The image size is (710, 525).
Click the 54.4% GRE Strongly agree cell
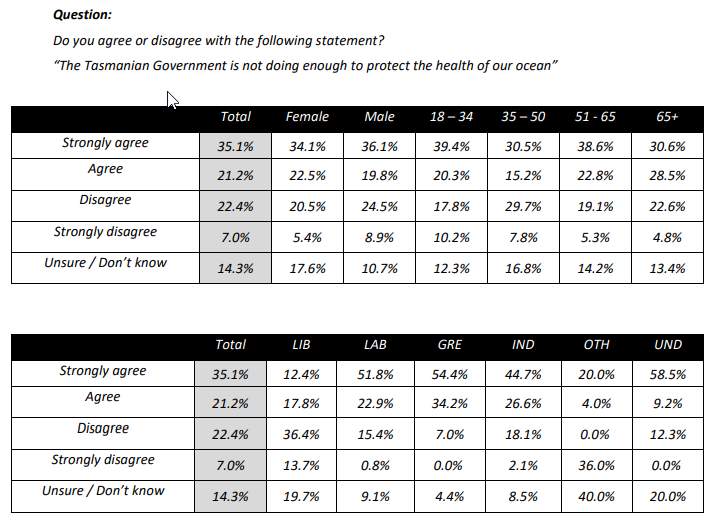(450, 375)
